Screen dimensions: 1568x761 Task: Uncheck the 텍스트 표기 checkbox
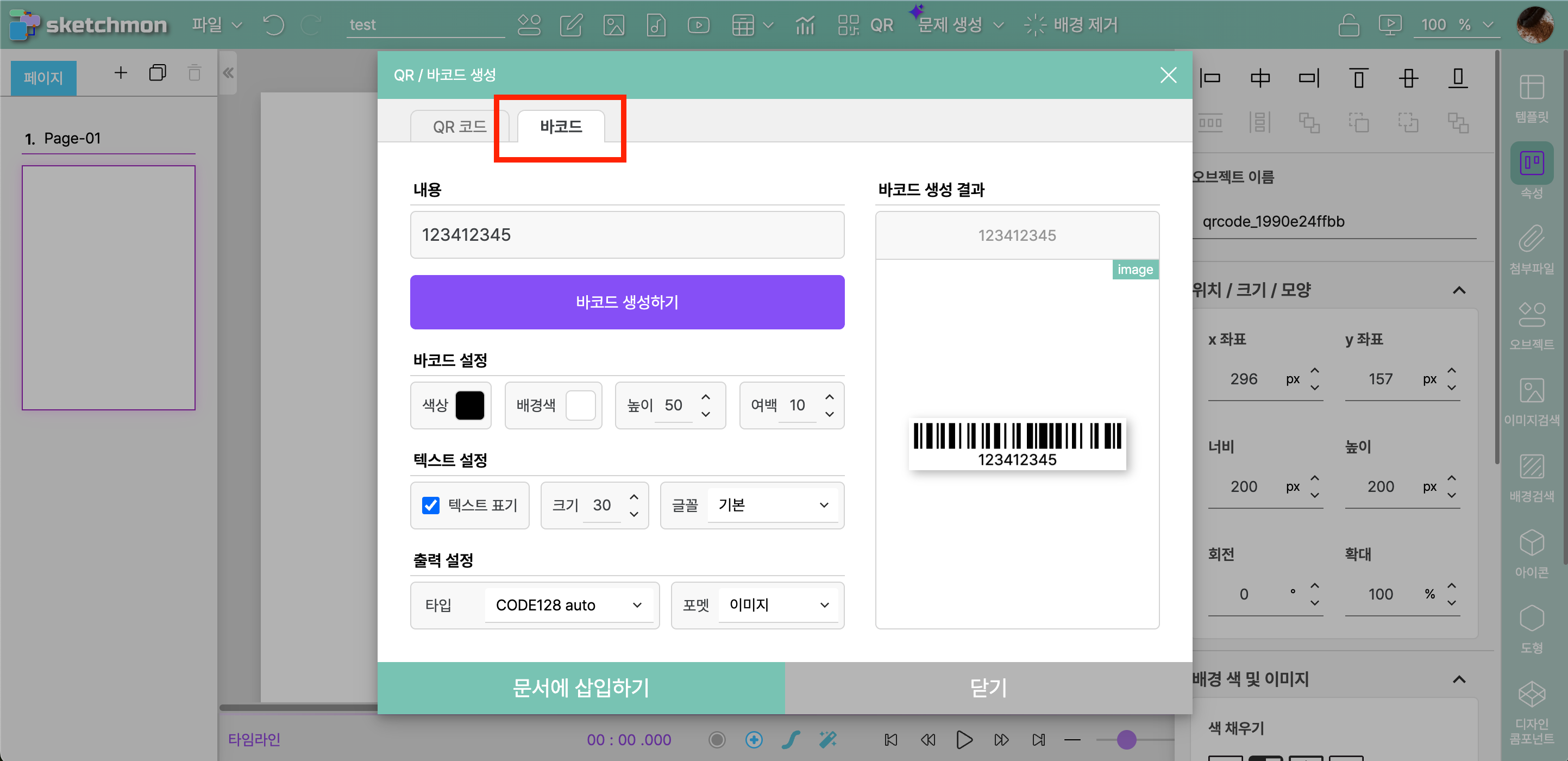pos(431,506)
